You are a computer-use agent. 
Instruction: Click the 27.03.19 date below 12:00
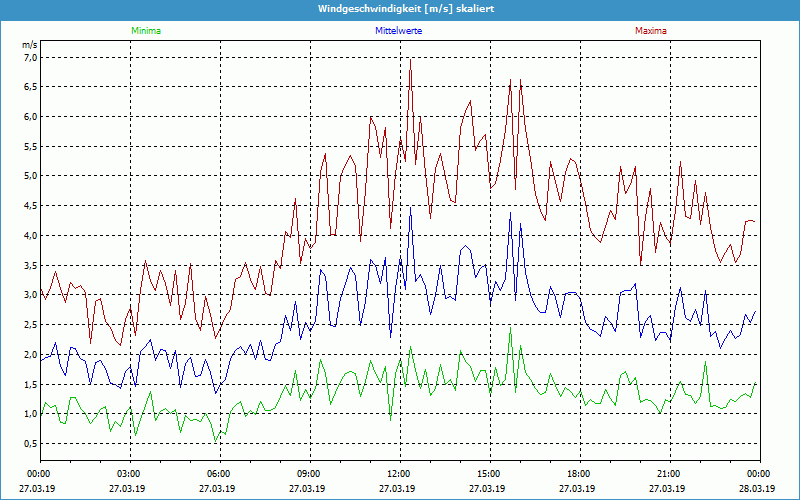click(x=399, y=489)
